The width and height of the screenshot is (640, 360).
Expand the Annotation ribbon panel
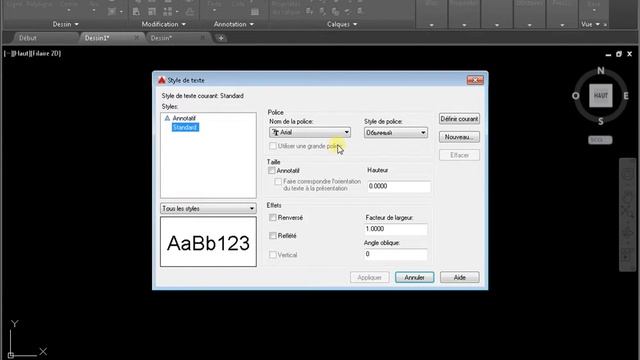click(x=234, y=24)
